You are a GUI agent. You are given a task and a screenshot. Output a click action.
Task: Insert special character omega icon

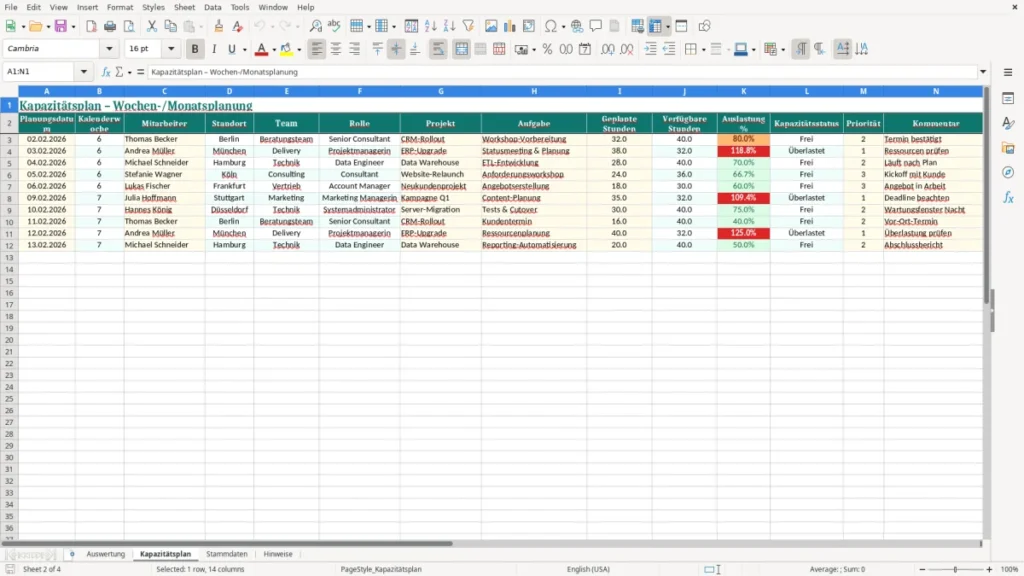551,26
